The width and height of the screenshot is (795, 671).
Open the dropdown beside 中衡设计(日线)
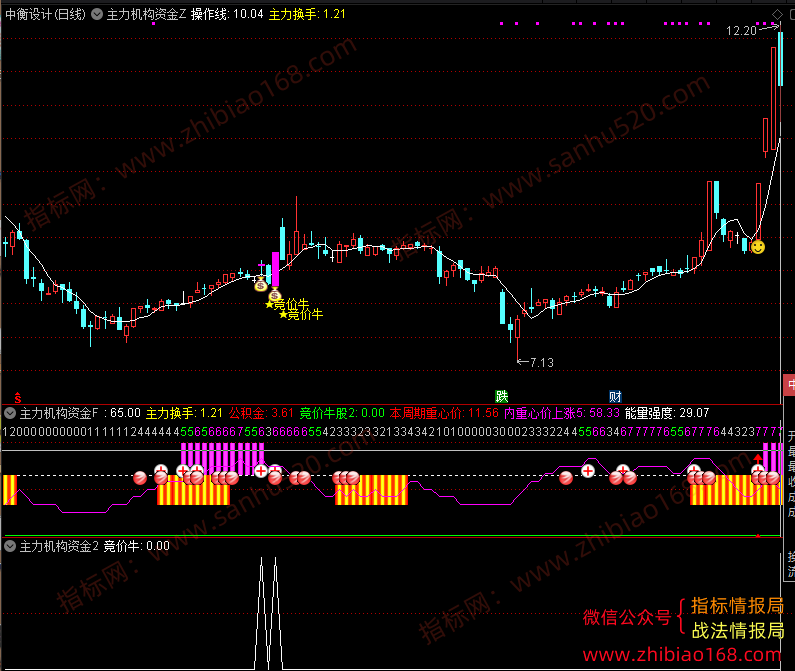point(97,14)
